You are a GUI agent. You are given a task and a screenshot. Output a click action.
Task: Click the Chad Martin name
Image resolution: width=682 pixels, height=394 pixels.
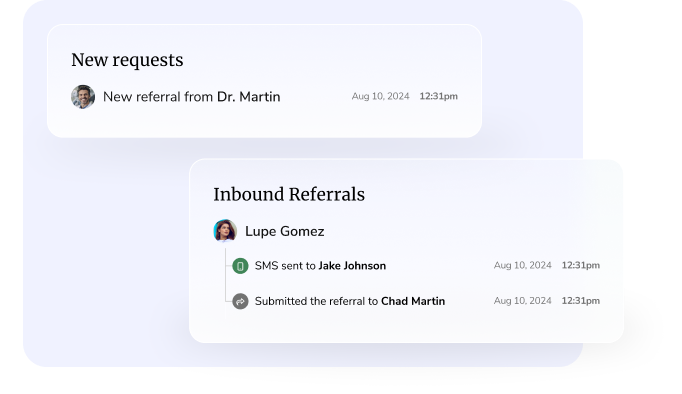(413, 301)
